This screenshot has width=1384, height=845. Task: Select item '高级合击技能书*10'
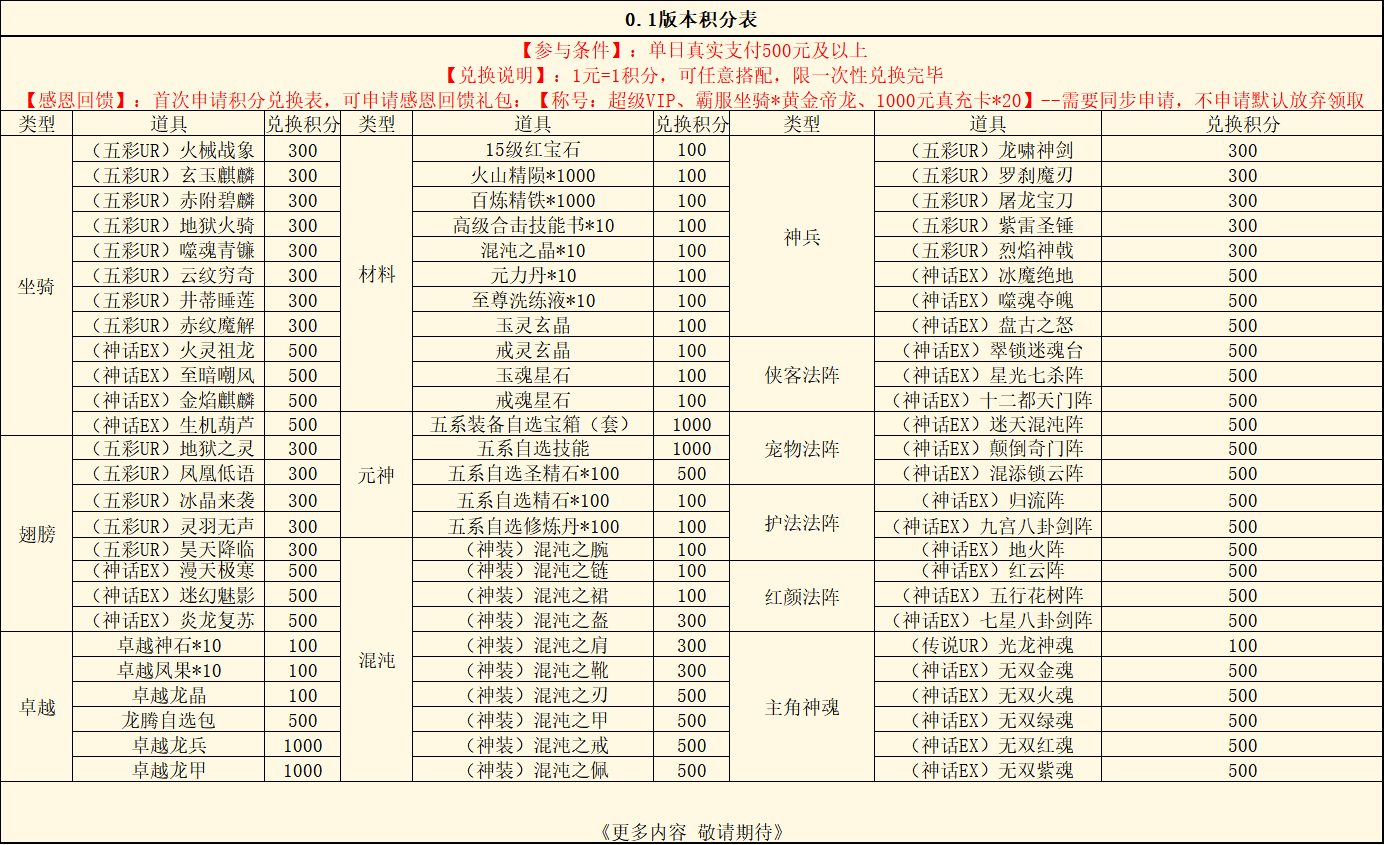(533, 225)
